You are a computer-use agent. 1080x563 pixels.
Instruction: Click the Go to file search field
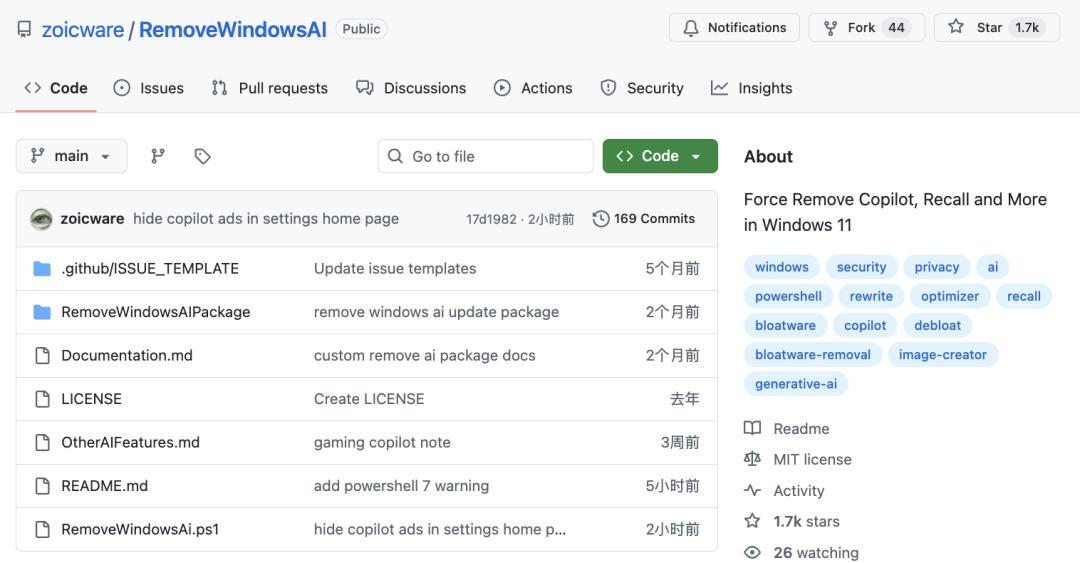(485, 156)
